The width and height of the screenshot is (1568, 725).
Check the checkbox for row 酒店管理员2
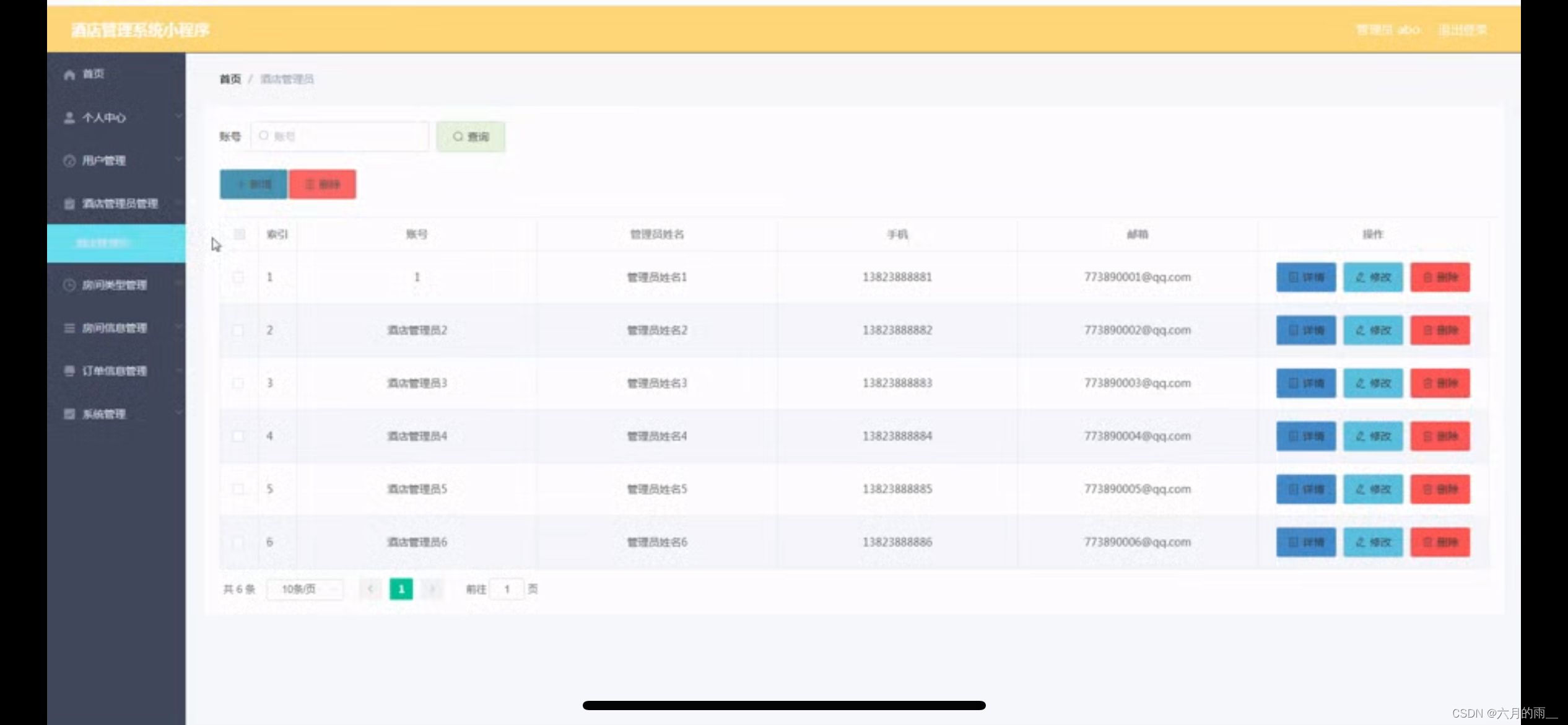tap(238, 330)
